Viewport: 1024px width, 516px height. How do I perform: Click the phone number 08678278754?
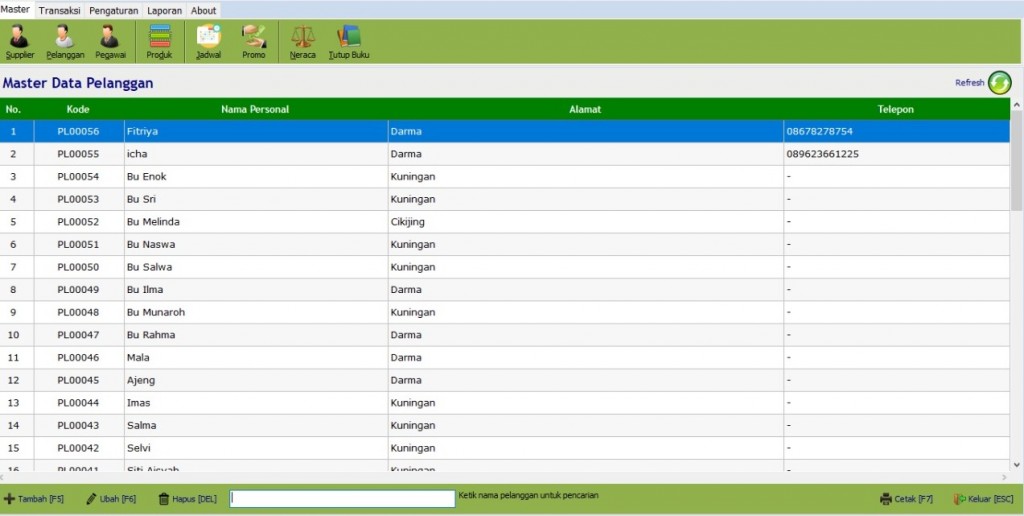(x=820, y=131)
